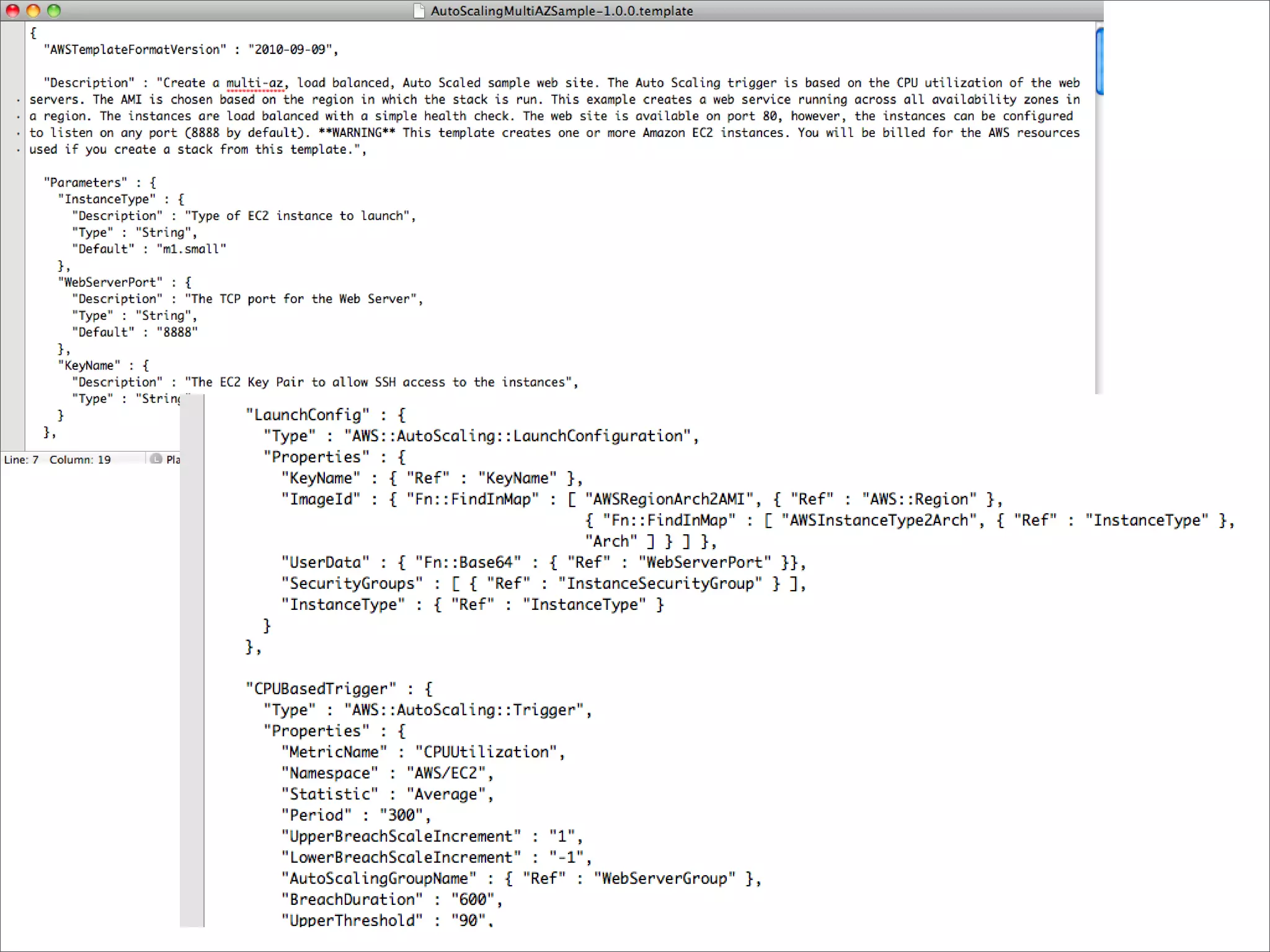Click the "m1.small" default value

click(191, 249)
